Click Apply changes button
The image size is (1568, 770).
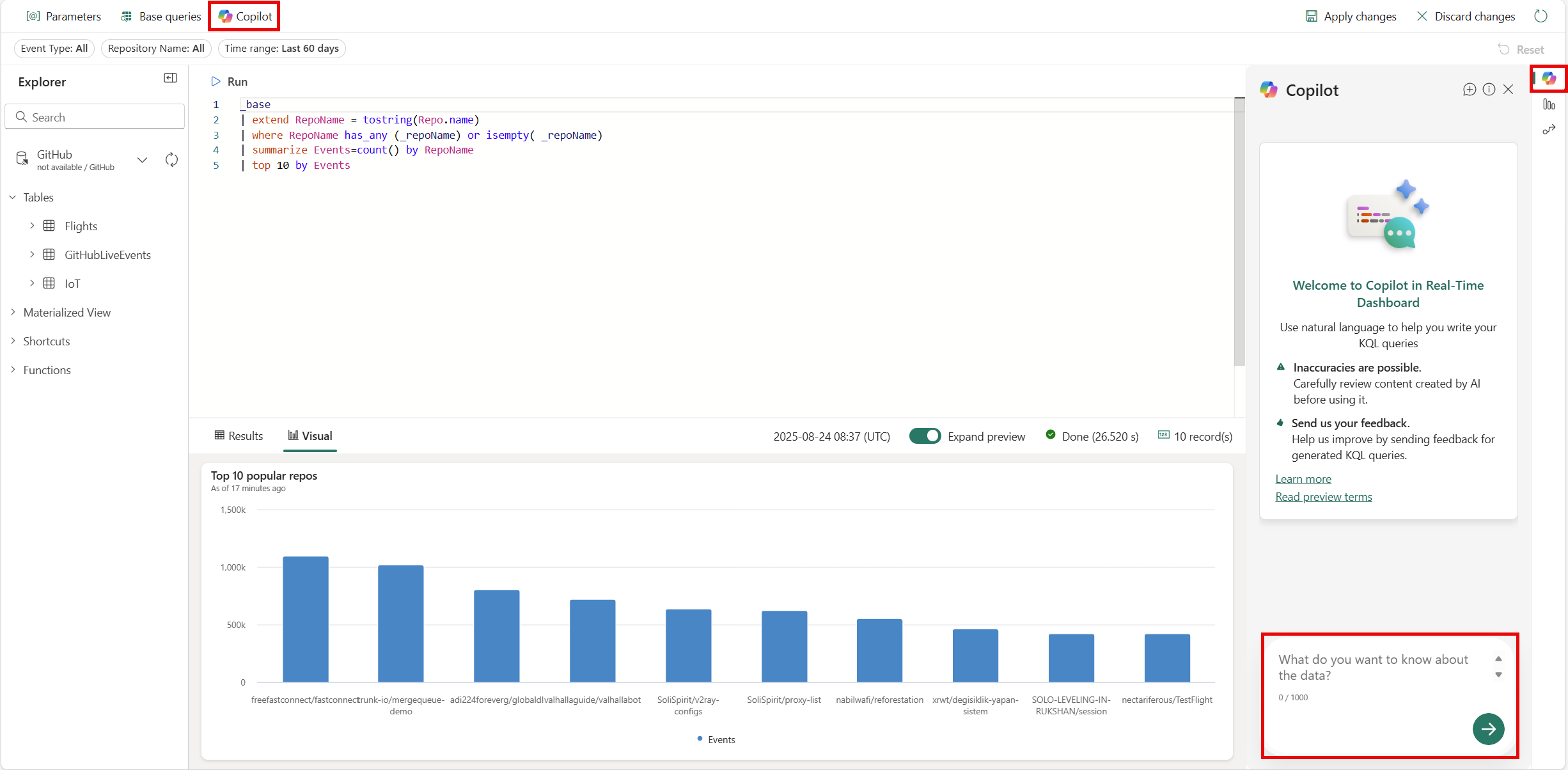click(1351, 16)
